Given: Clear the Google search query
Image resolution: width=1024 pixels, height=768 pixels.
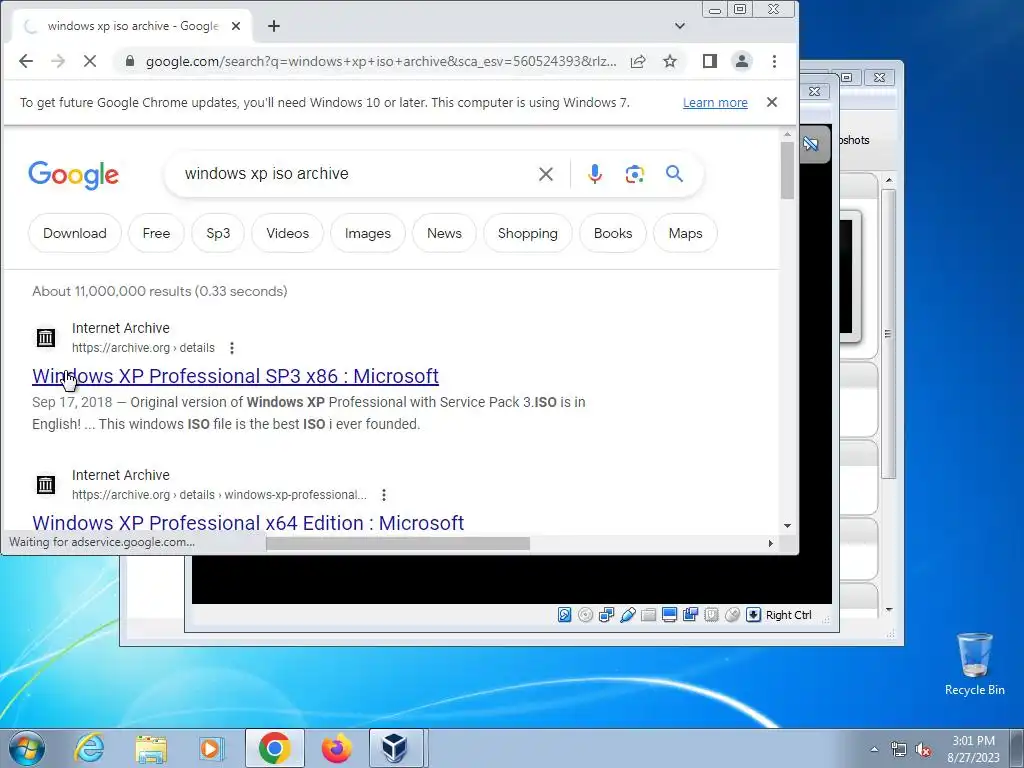Looking at the screenshot, I should coord(546,174).
